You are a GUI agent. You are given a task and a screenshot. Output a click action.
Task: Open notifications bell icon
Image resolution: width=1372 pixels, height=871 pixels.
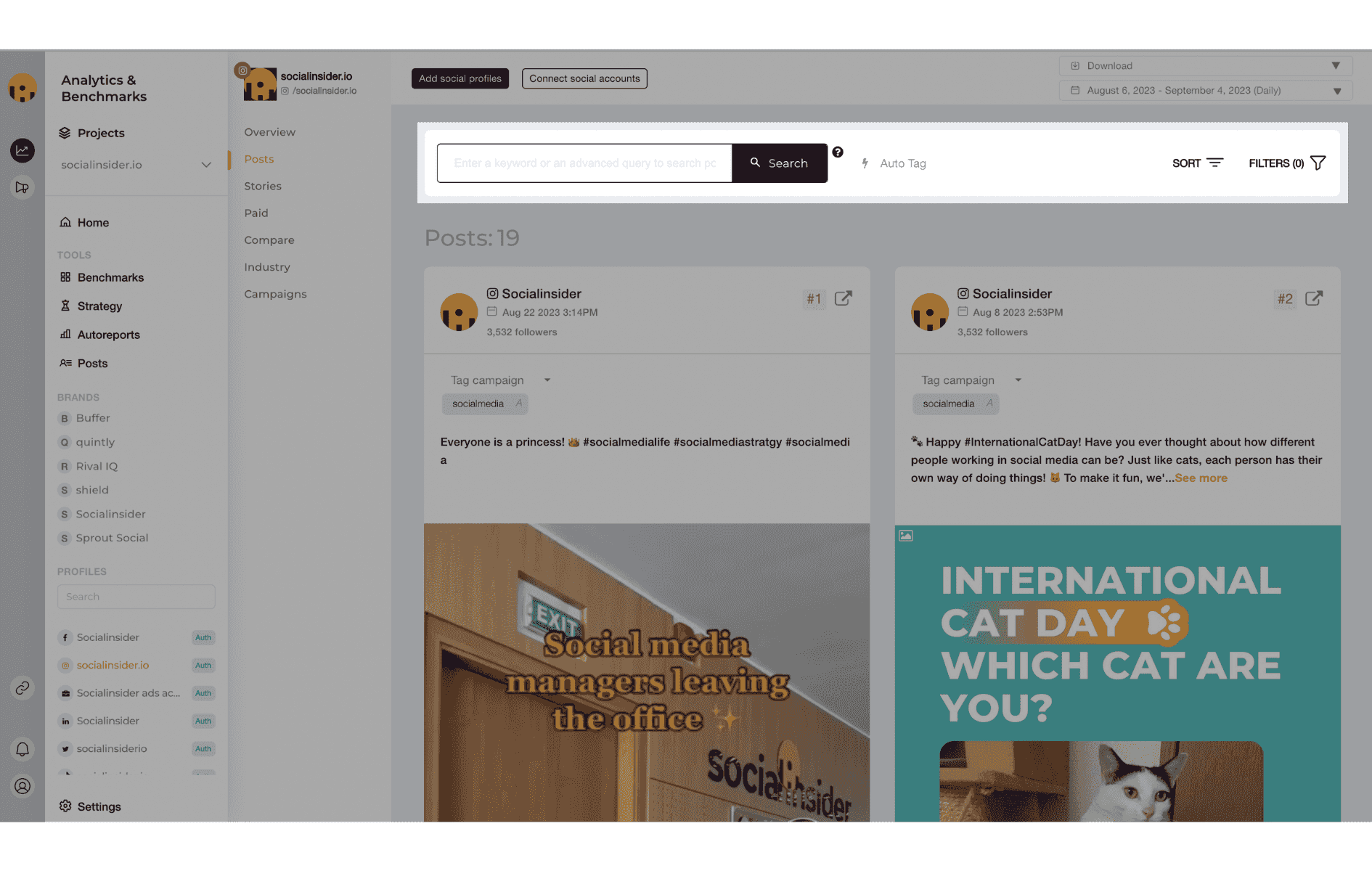tap(23, 749)
